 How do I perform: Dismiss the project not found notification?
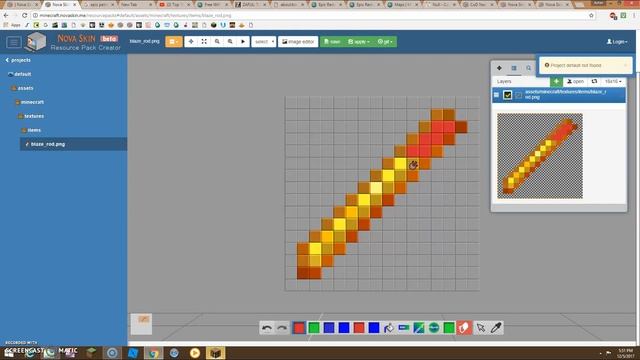625,65
